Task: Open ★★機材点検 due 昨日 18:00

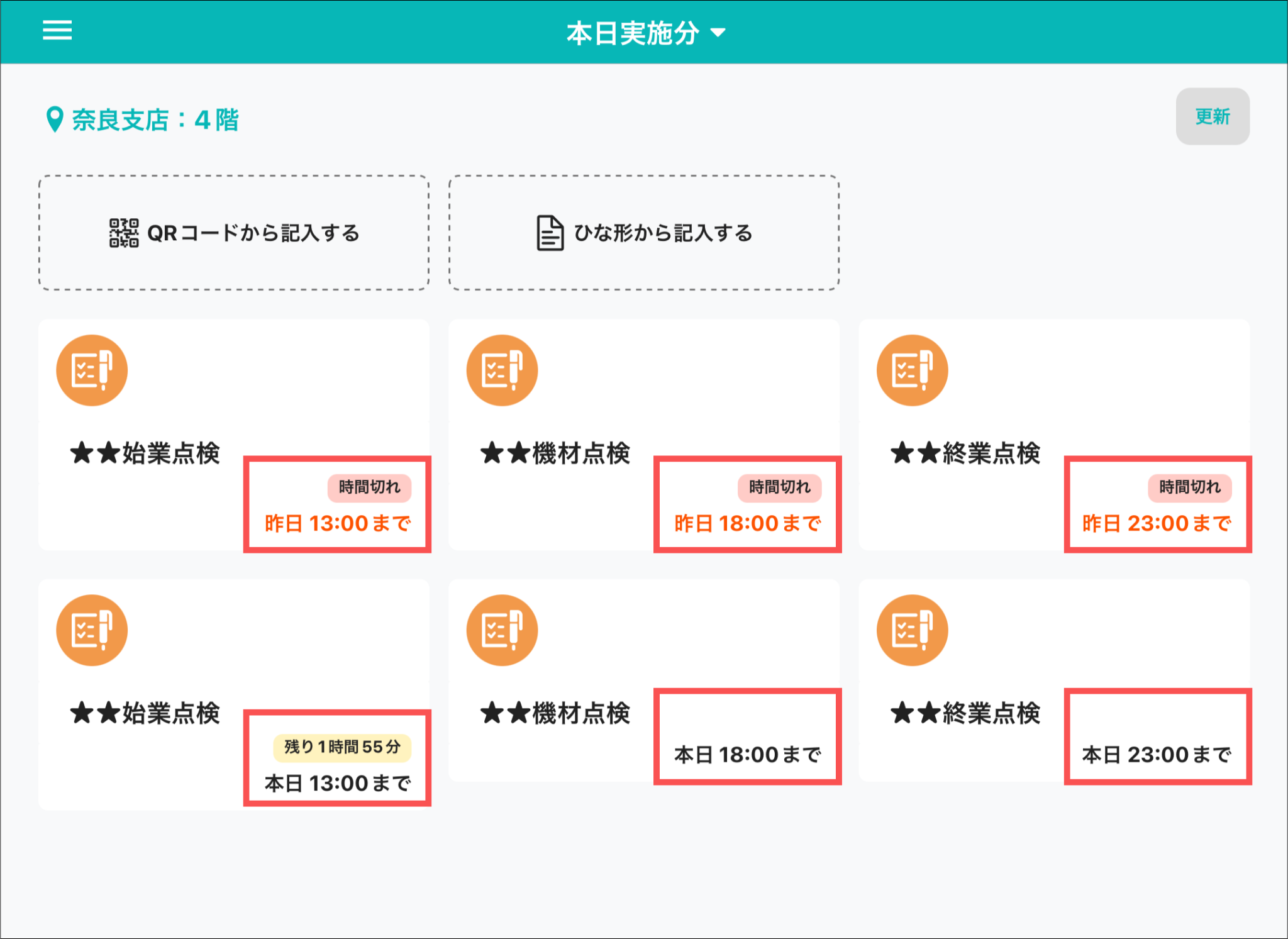Action: pyautogui.click(x=555, y=453)
